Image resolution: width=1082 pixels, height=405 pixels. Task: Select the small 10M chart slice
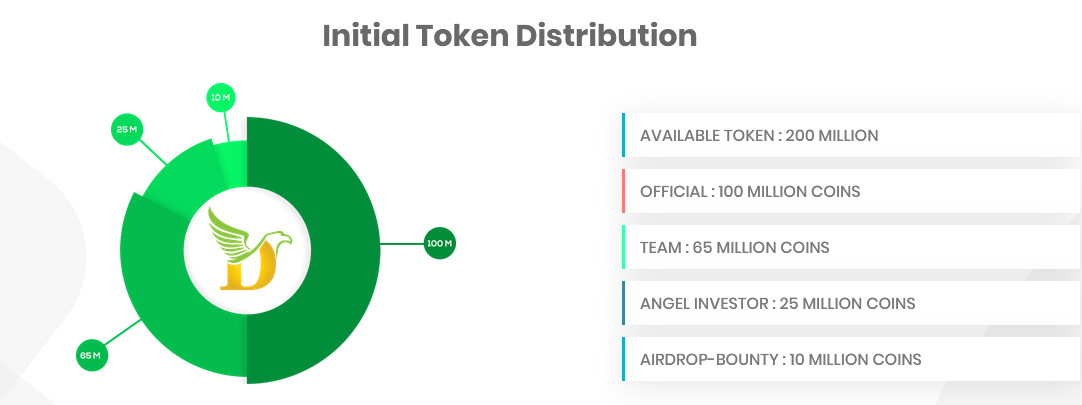click(x=233, y=160)
